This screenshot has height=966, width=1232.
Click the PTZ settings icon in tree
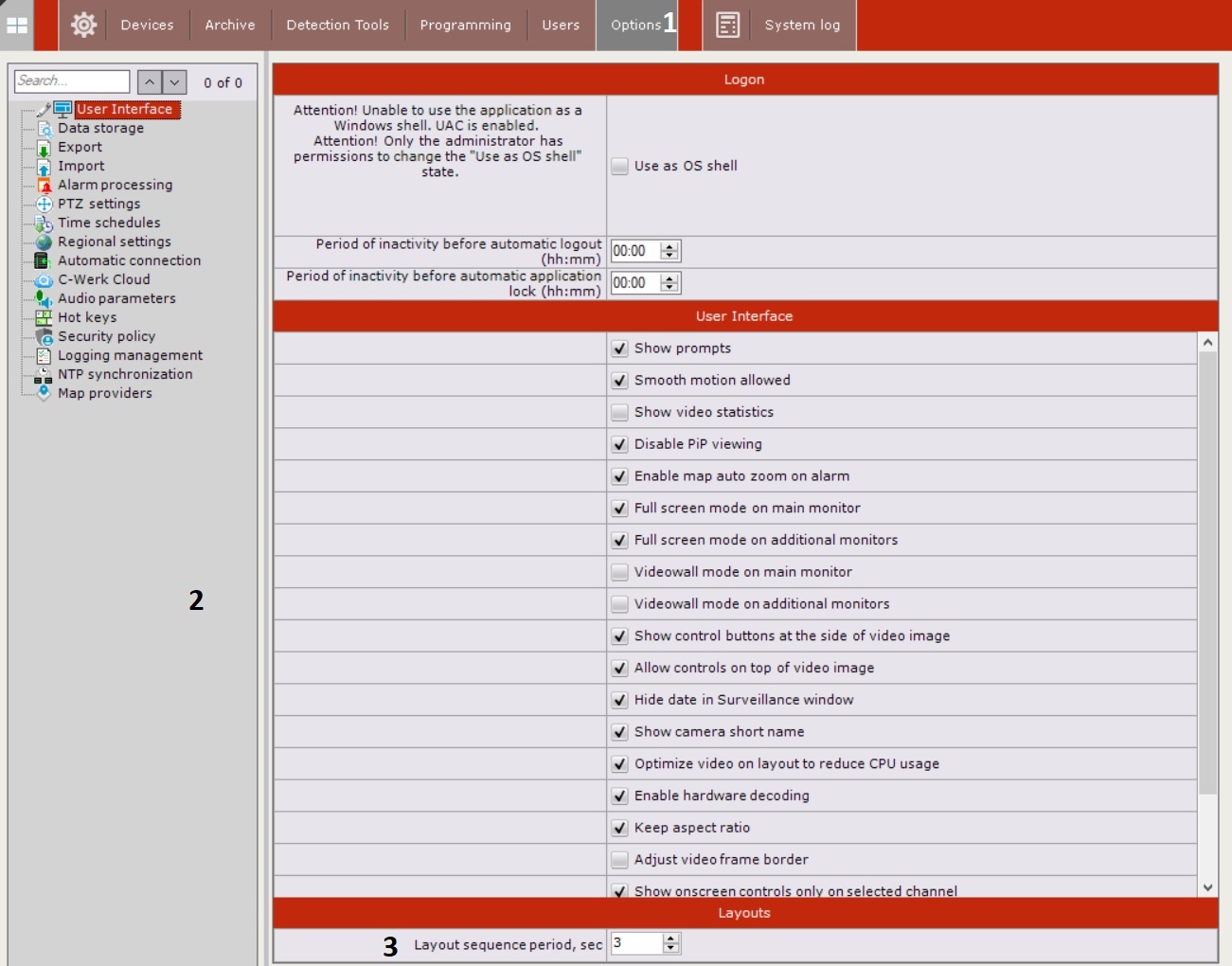44,205
